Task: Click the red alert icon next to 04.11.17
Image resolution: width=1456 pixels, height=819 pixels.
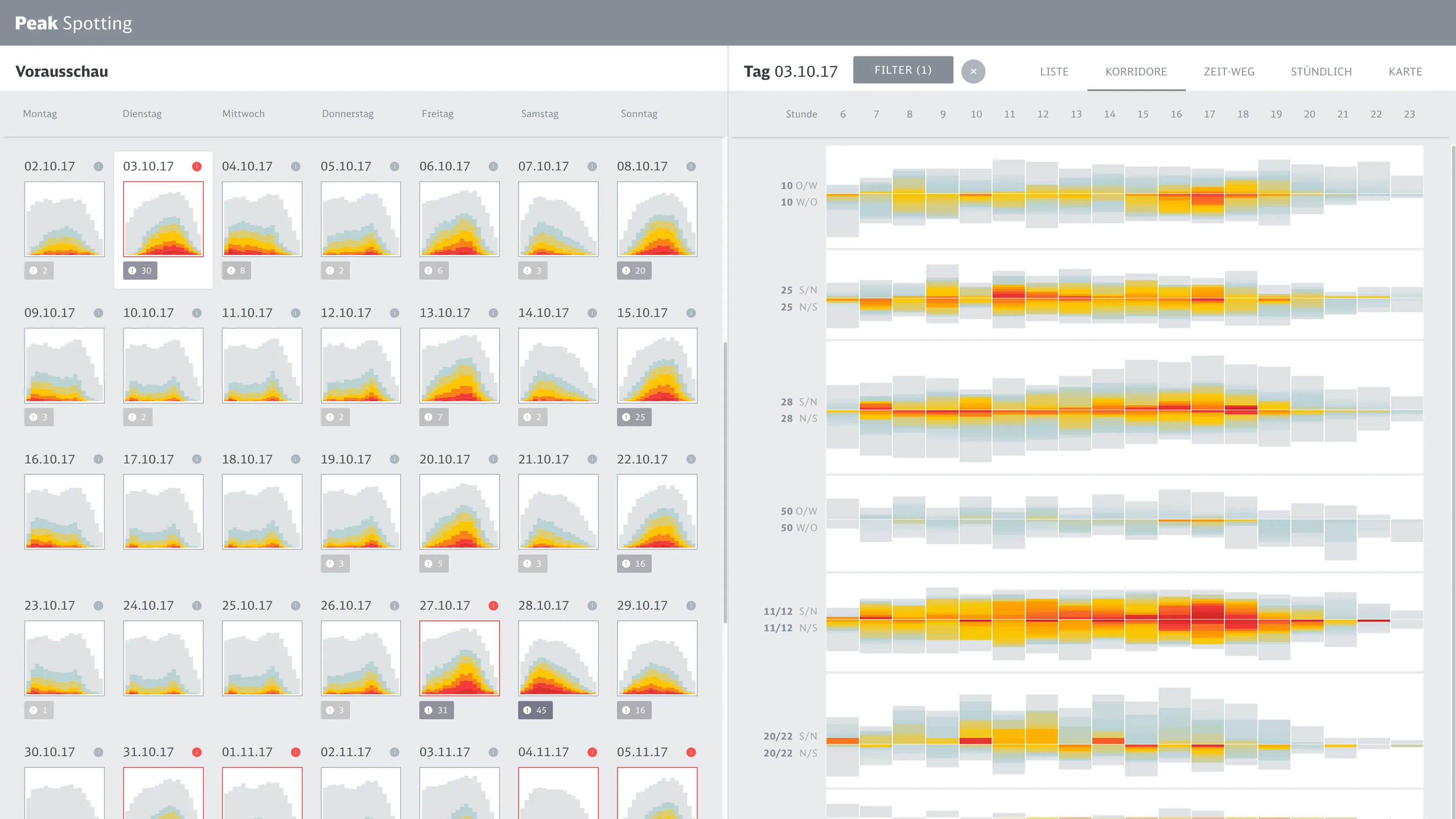Action: pos(592,752)
